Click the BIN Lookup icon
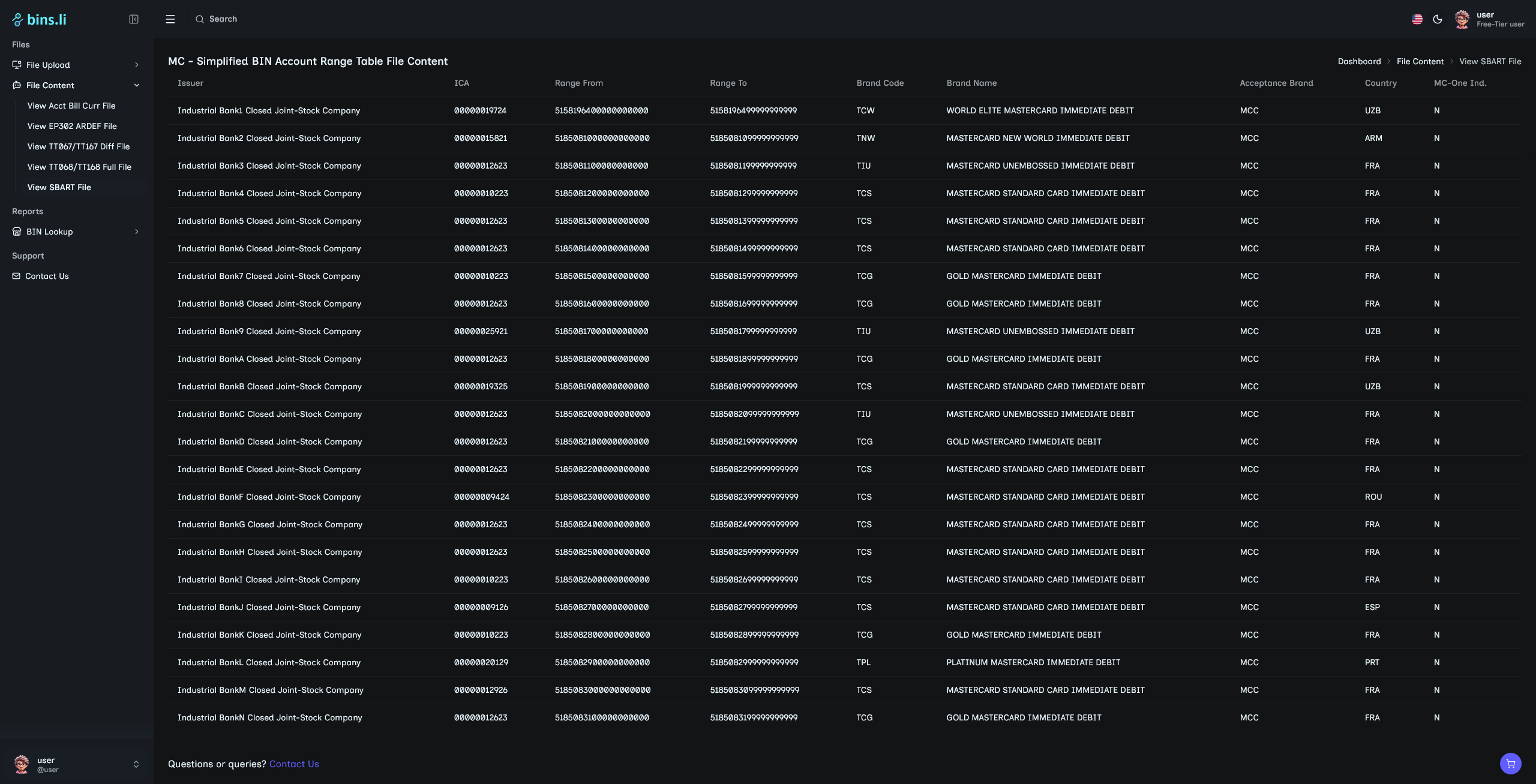This screenshot has width=1536, height=784. tap(17, 232)
